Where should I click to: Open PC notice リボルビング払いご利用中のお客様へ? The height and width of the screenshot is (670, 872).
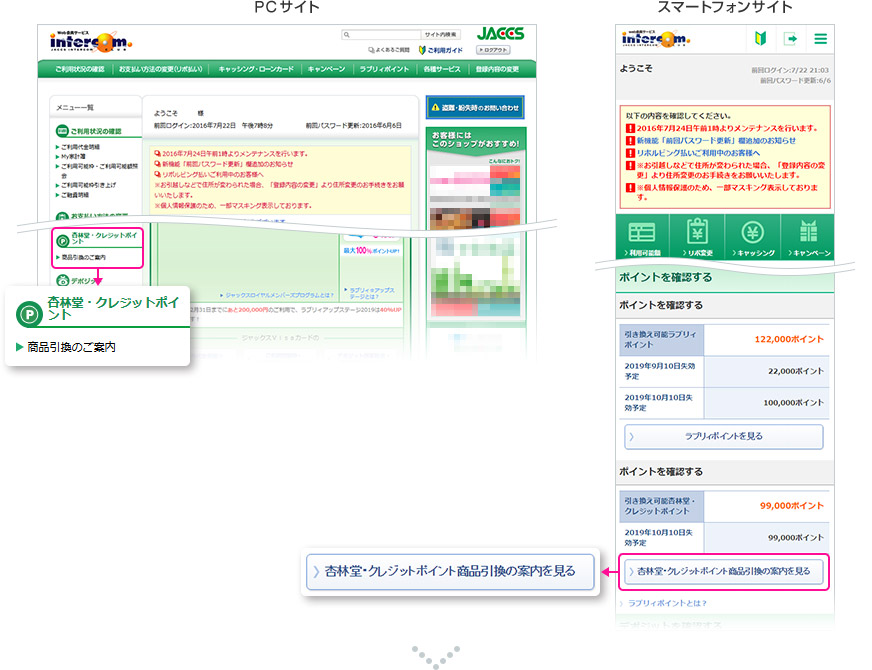pos(212,175)
